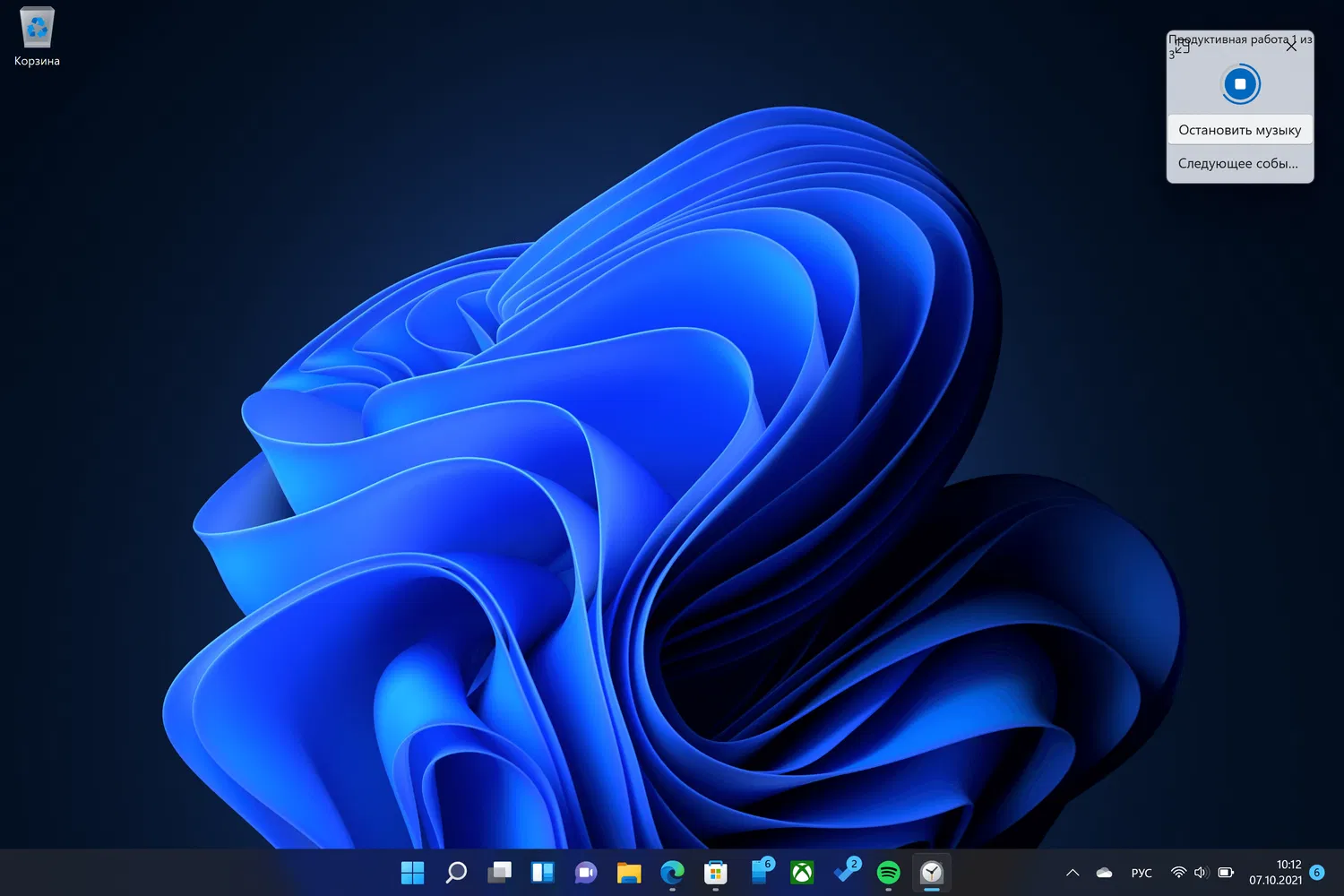The width and height of the screenshot is (1344, 896).
Task: Launch Teams Chat from taskbar
Action: [586, 872]
